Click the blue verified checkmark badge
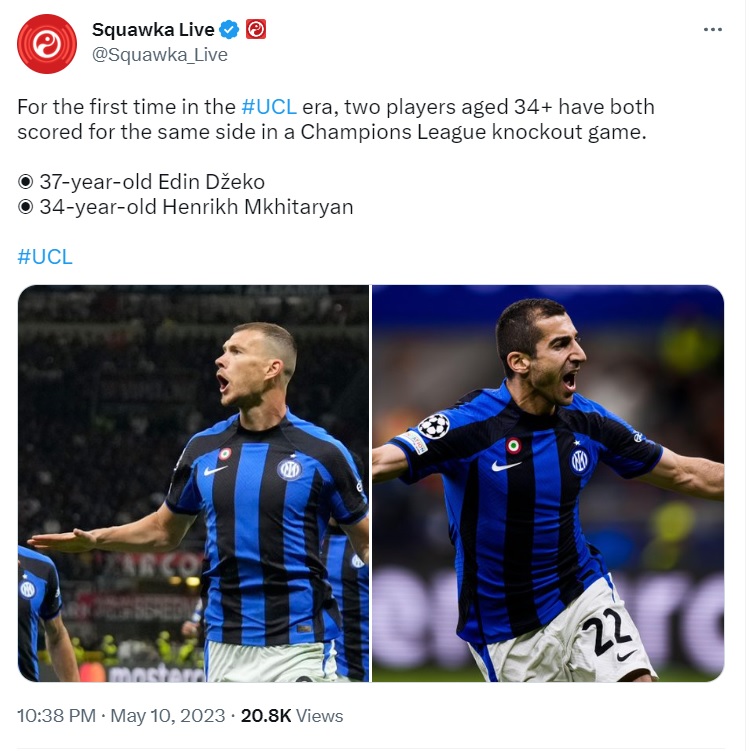 pos(229,30)
